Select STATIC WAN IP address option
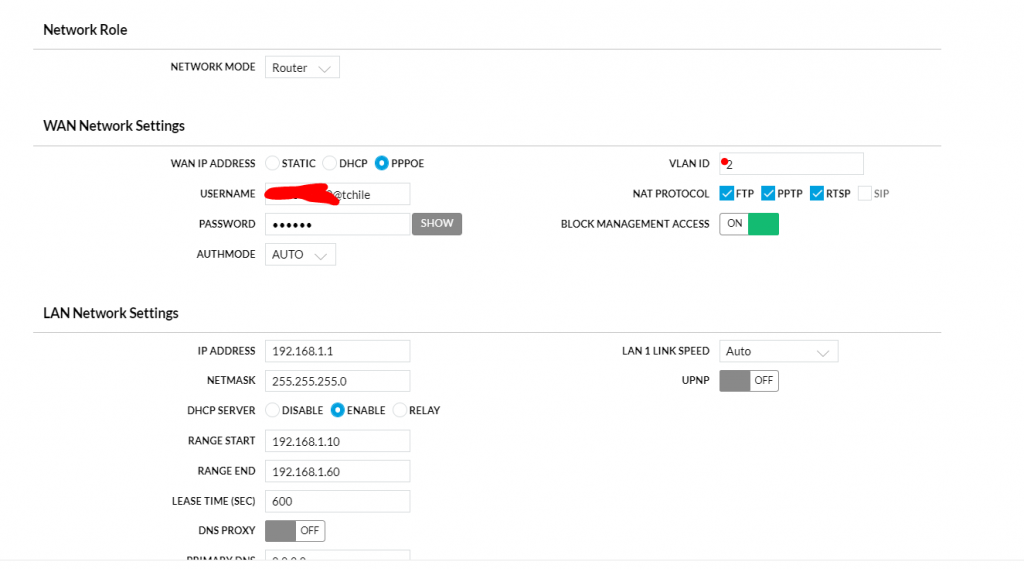 [273, 163]
